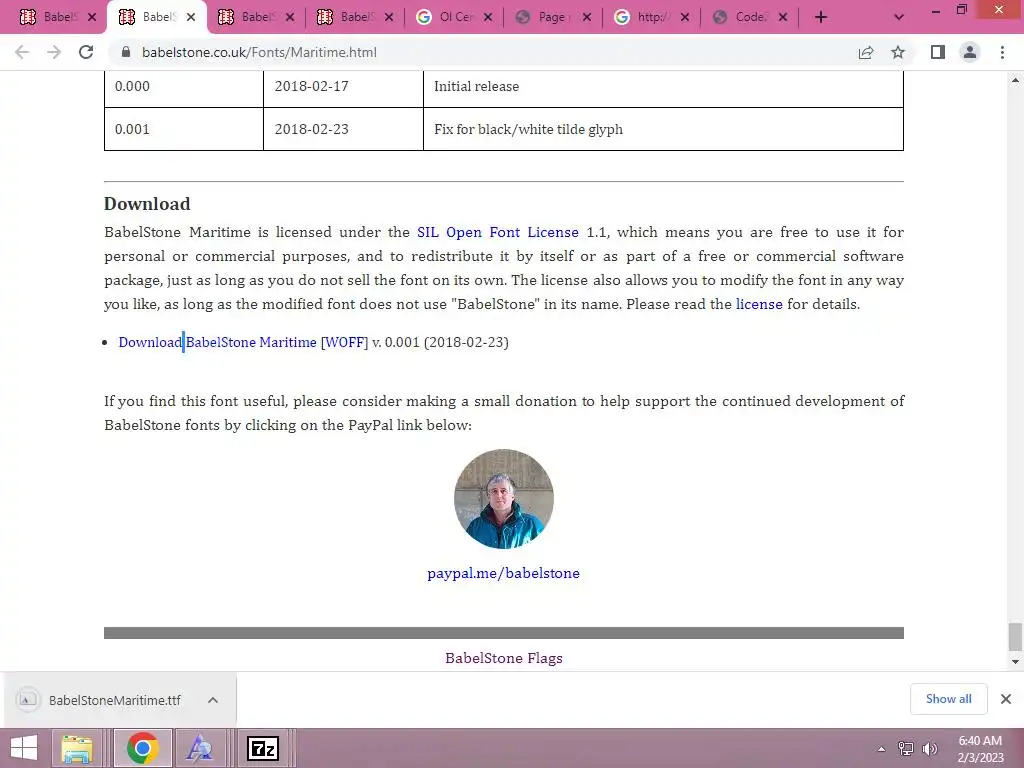1024x768 pixels.
Task: Open 7-Zip from the taskbar
Action: coord(263,748)
